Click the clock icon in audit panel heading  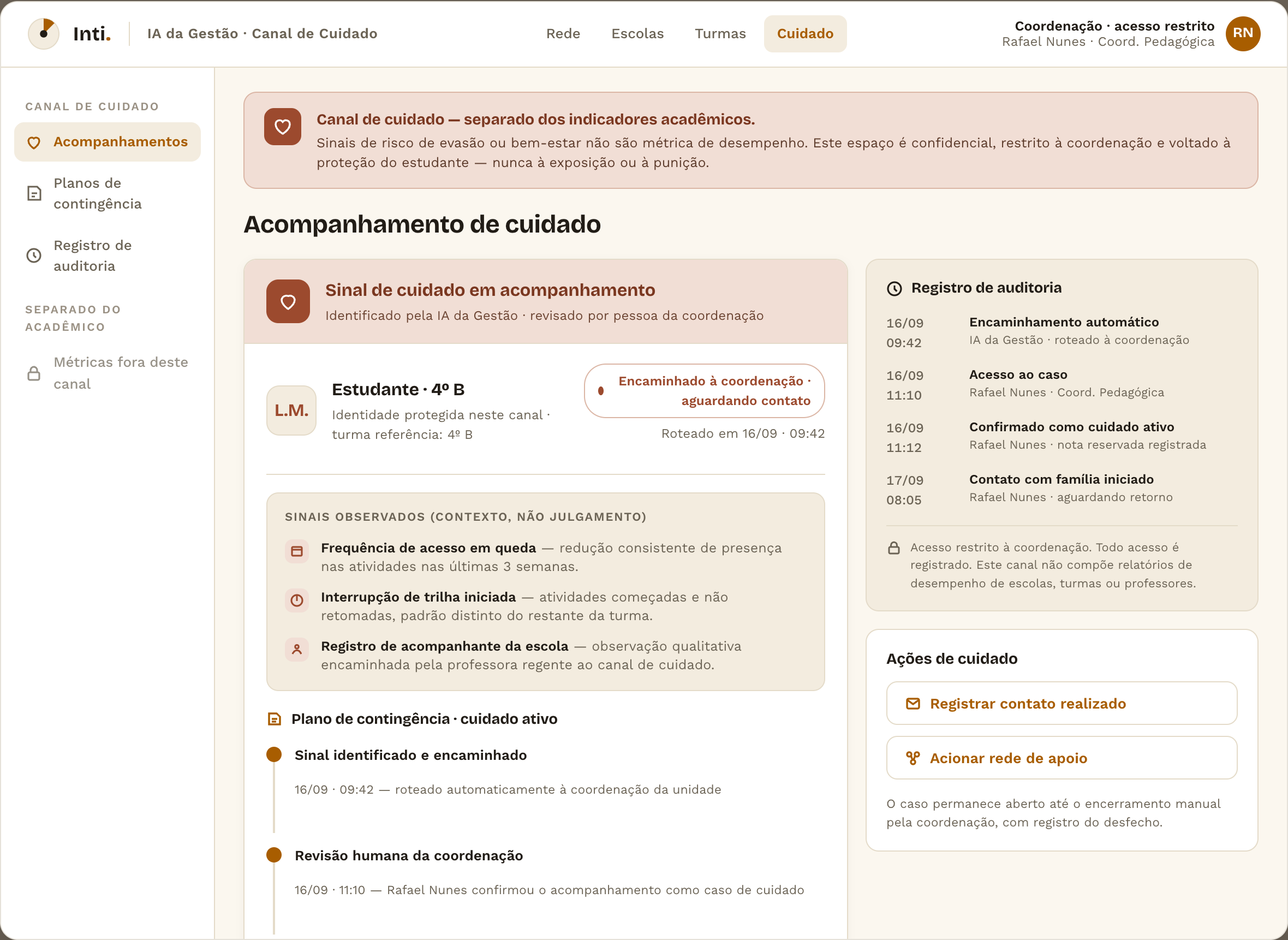tap(895, 288)
